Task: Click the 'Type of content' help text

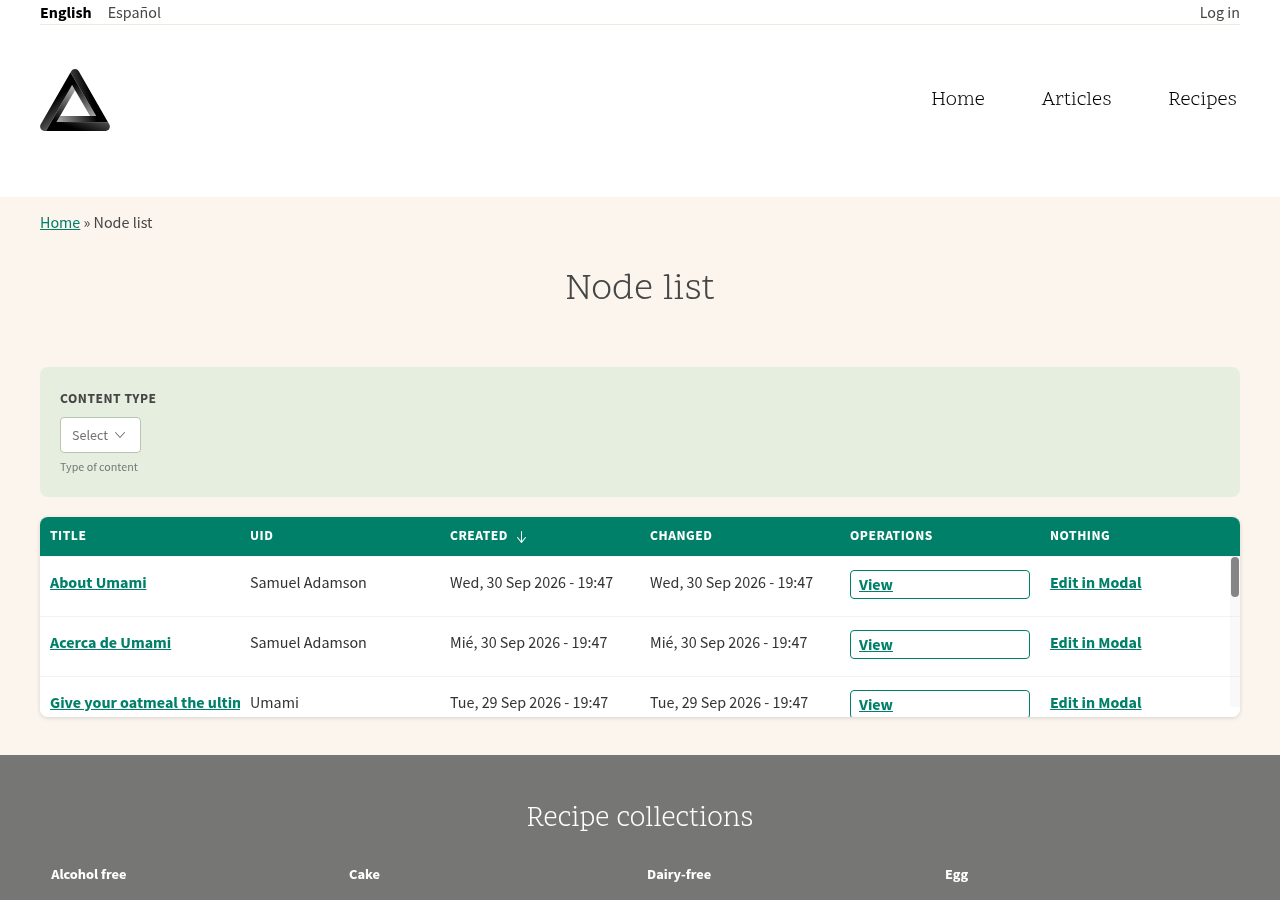Action: click(x=99, y=467)
